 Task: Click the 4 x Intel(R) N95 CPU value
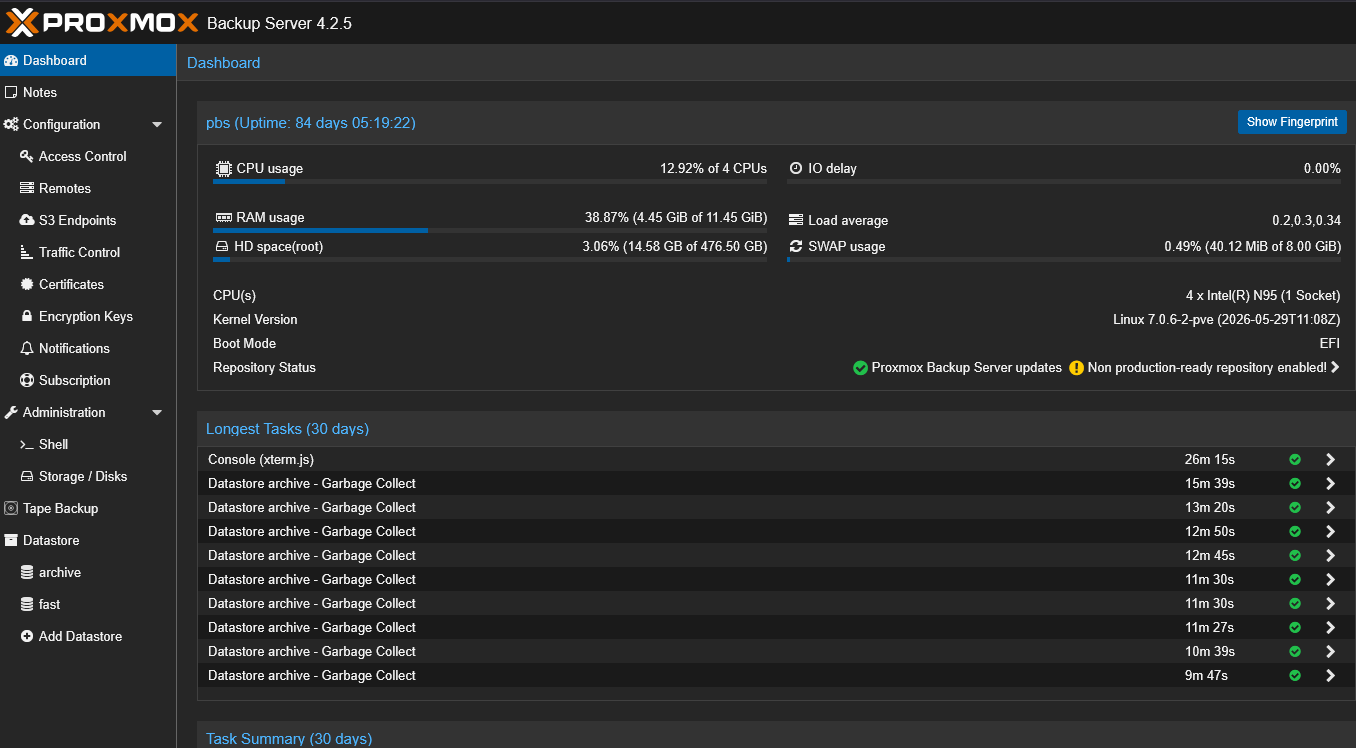click(x=1263, y=295)
